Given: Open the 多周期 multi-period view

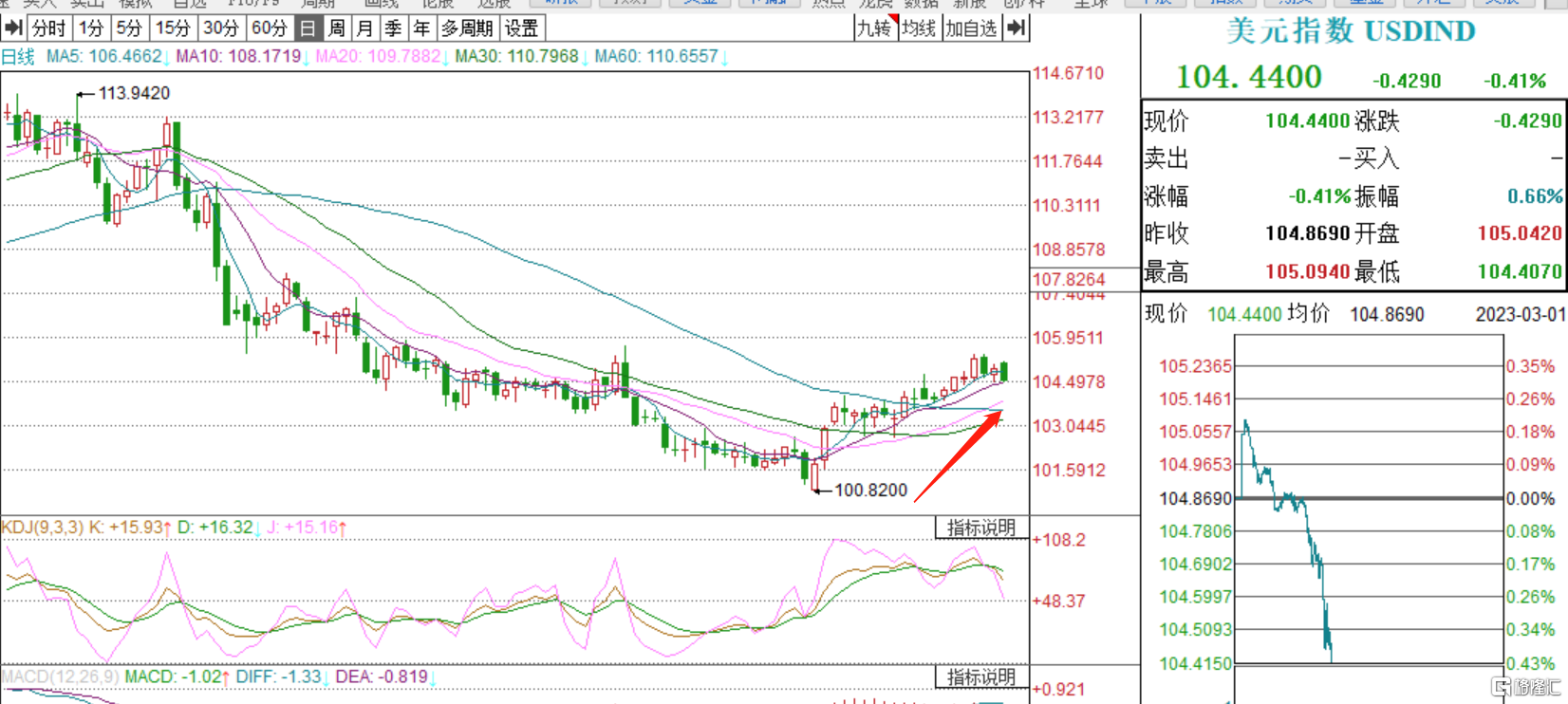Looking at the screenshot, I should tap(467, 28).
